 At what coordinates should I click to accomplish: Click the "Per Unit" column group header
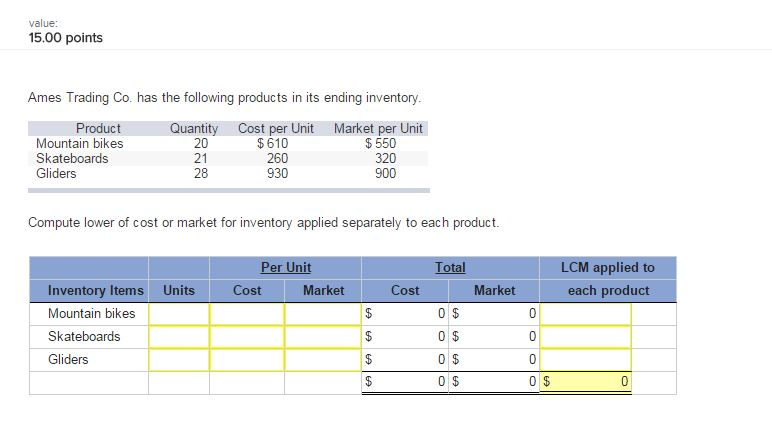(x=285, y=268)
